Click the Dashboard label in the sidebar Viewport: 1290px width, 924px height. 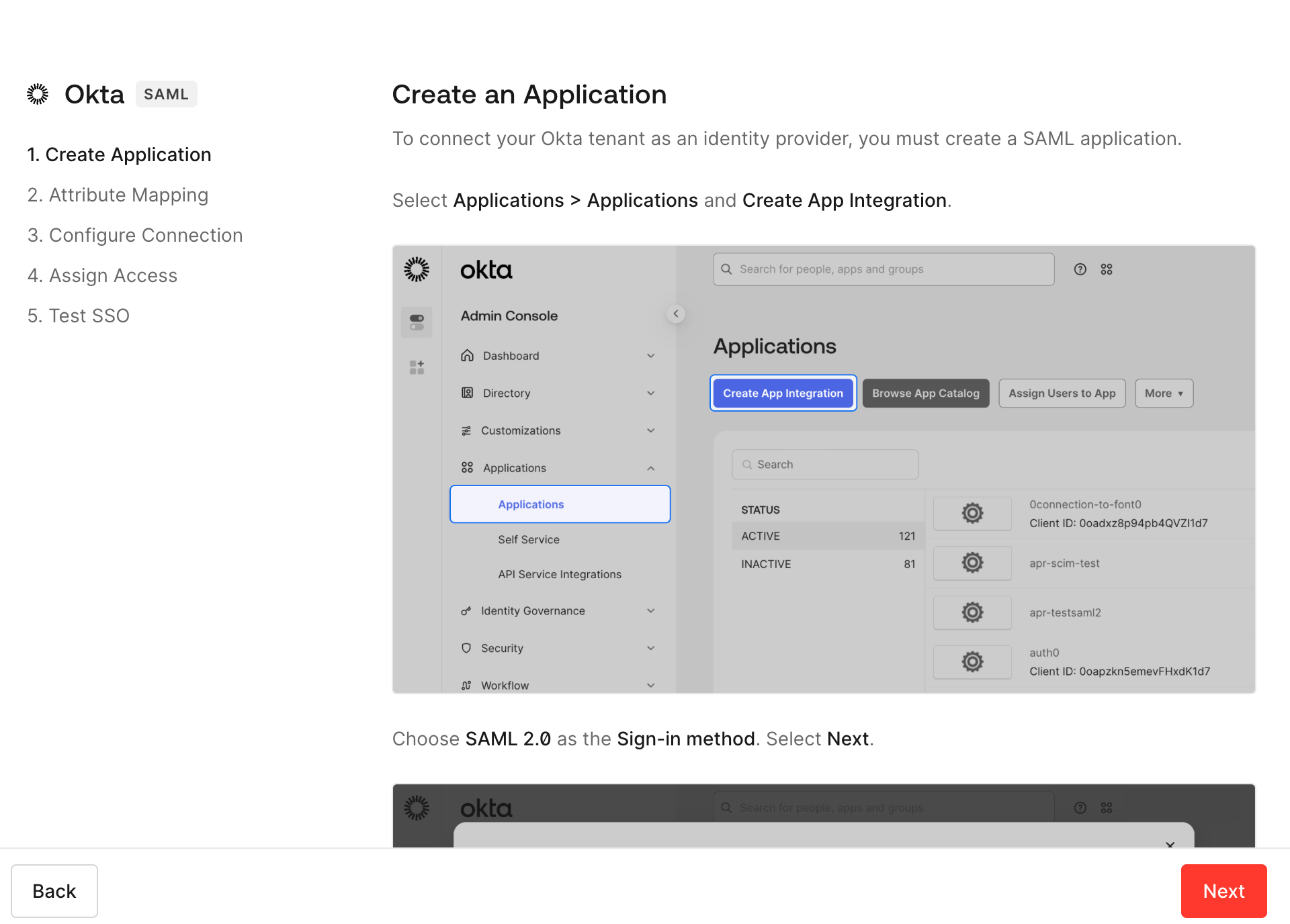pos(511,356)
